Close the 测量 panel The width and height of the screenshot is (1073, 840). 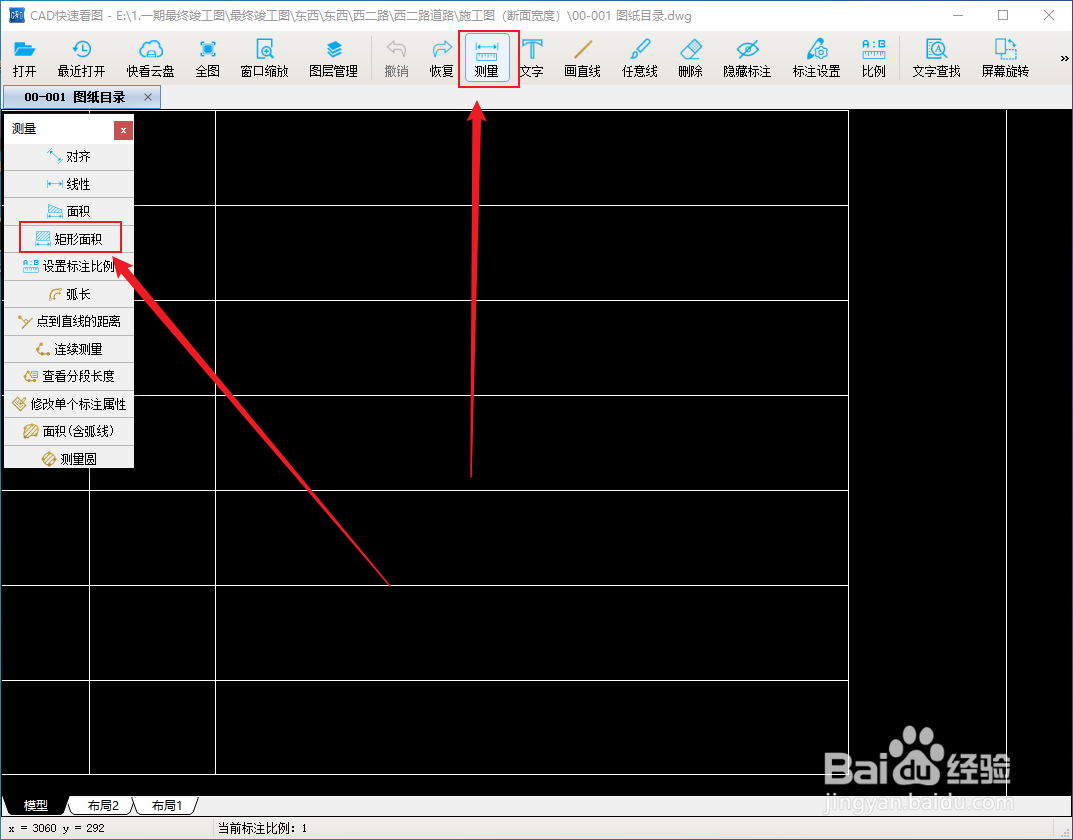123,130
